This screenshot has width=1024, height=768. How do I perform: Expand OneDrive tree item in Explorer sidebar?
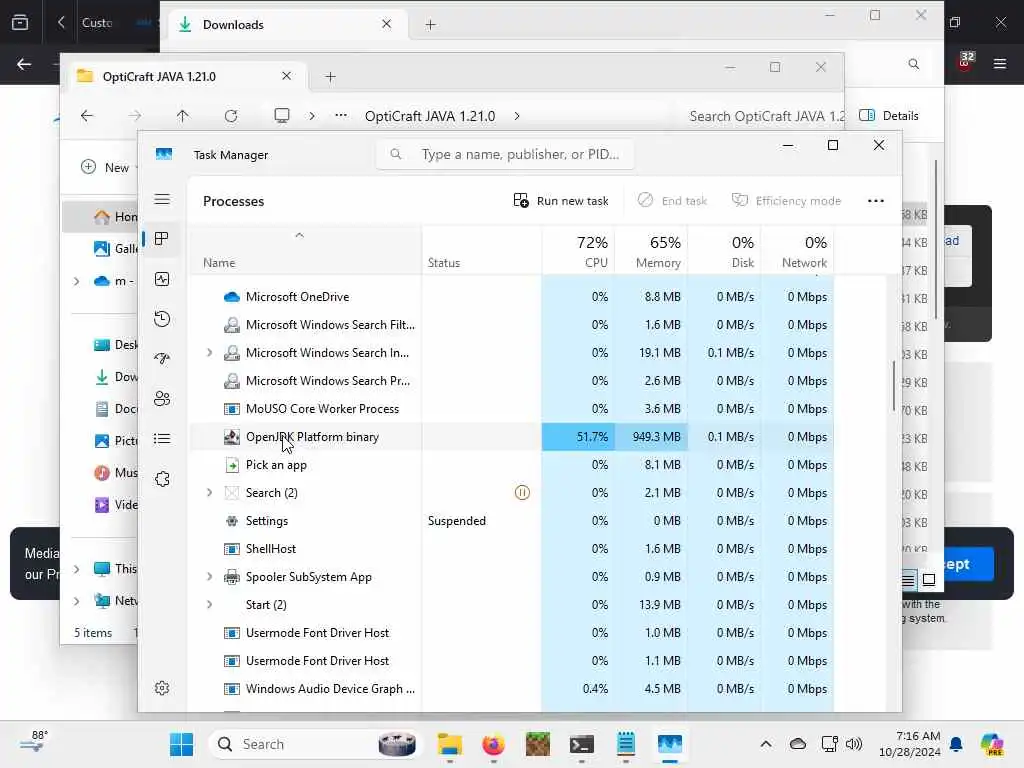[76, 281]
